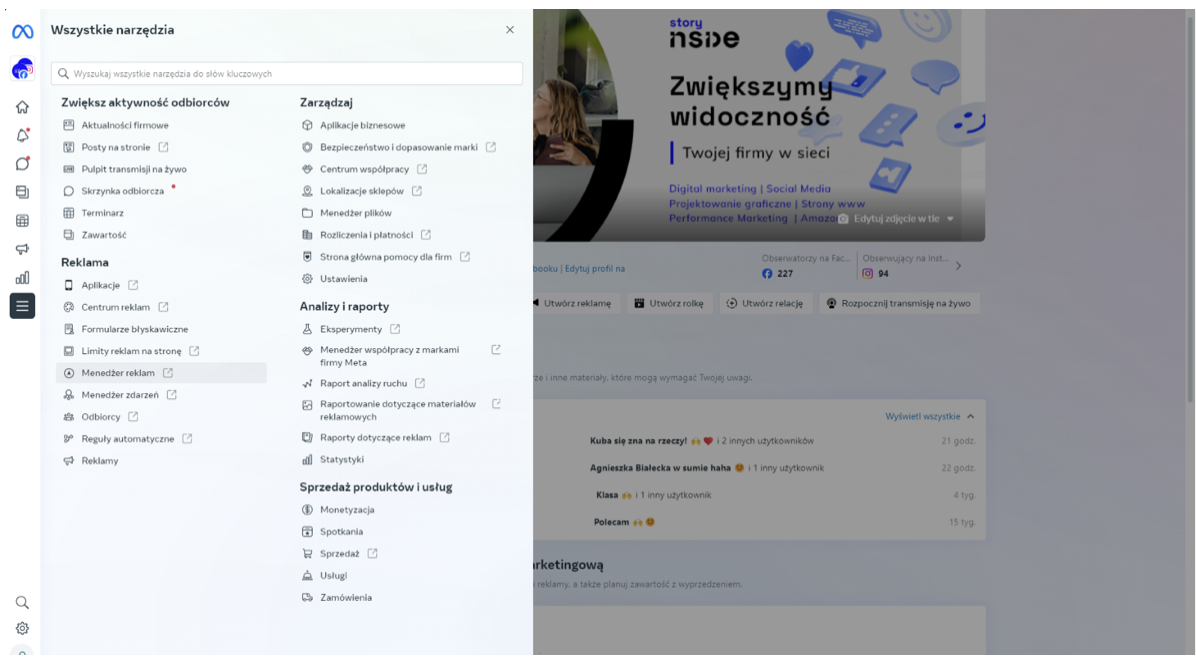Click the Edytuj profil na link

595,269
